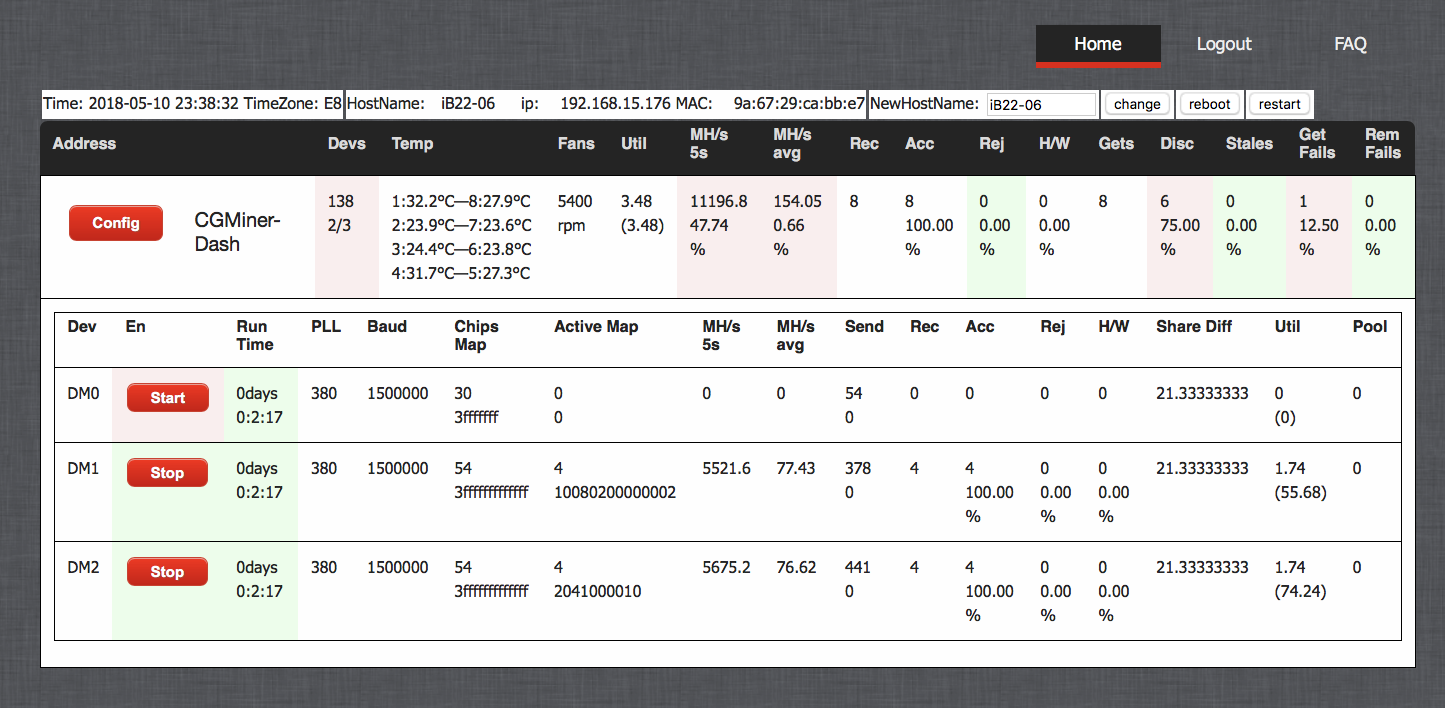Click the 5400 rpm fan value
The height and width of the screenshot is (708, 1445).
[574, 213]
